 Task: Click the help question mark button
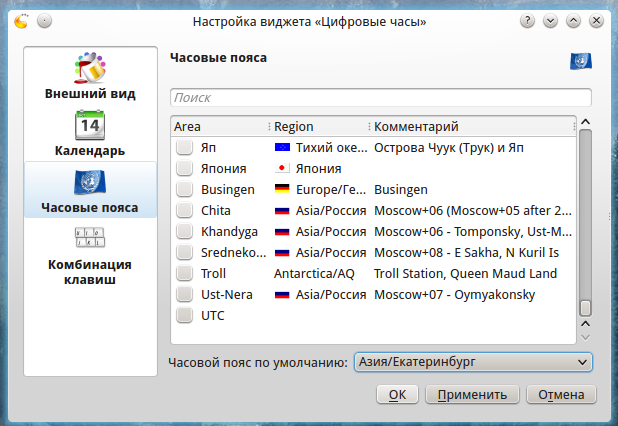(527, 21)
